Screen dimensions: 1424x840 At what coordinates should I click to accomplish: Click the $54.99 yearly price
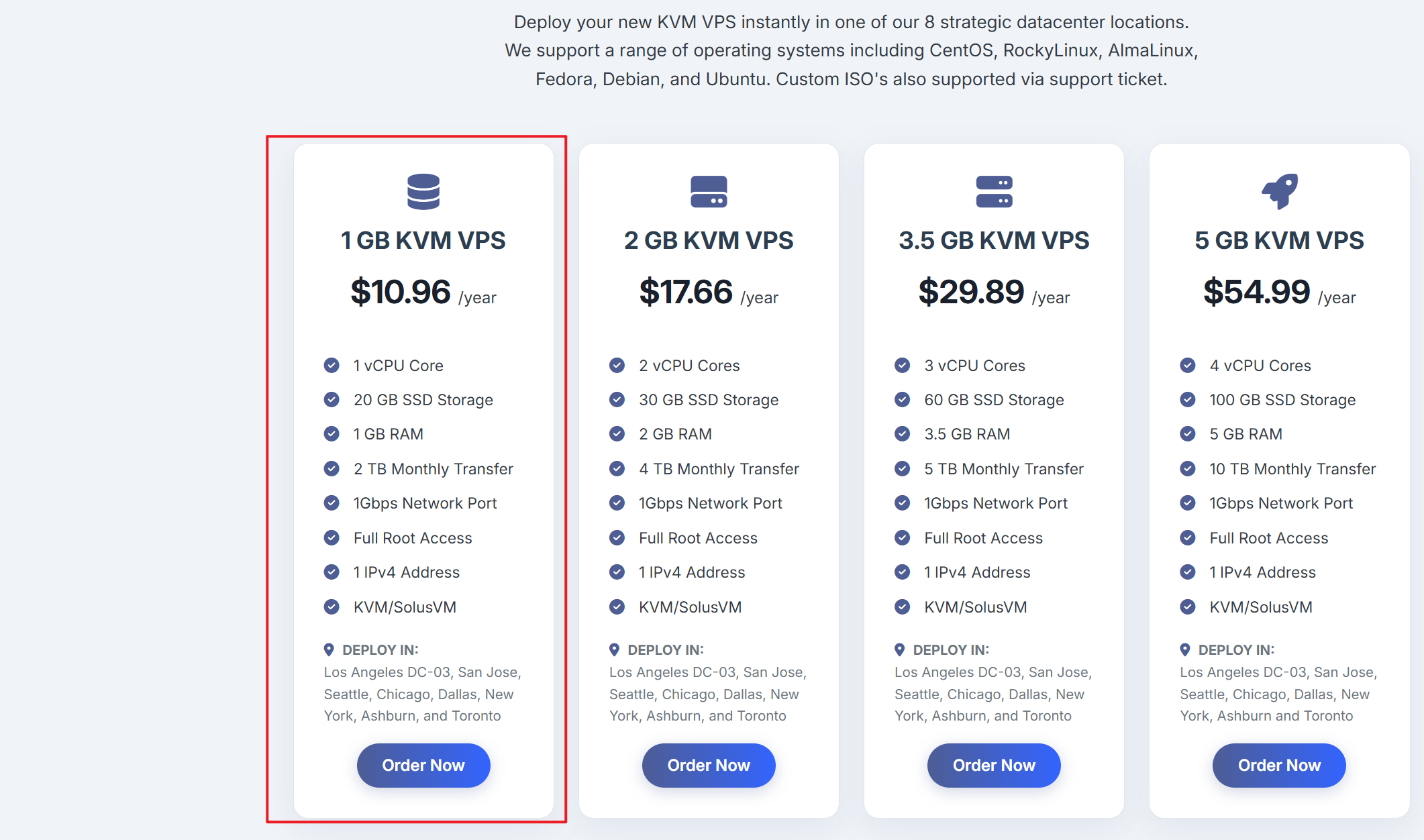(1256, 292)
